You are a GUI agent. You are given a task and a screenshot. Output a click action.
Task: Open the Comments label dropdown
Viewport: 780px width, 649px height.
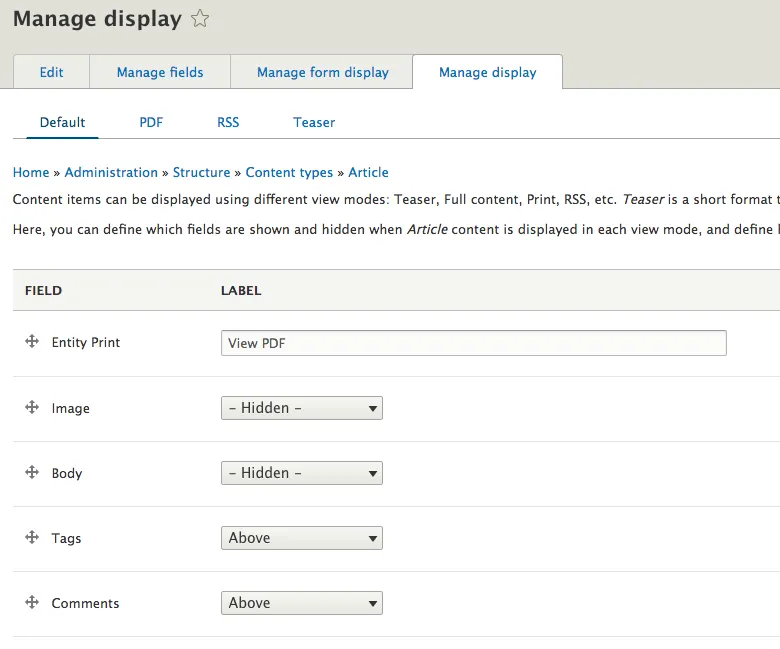click(302, 603)
